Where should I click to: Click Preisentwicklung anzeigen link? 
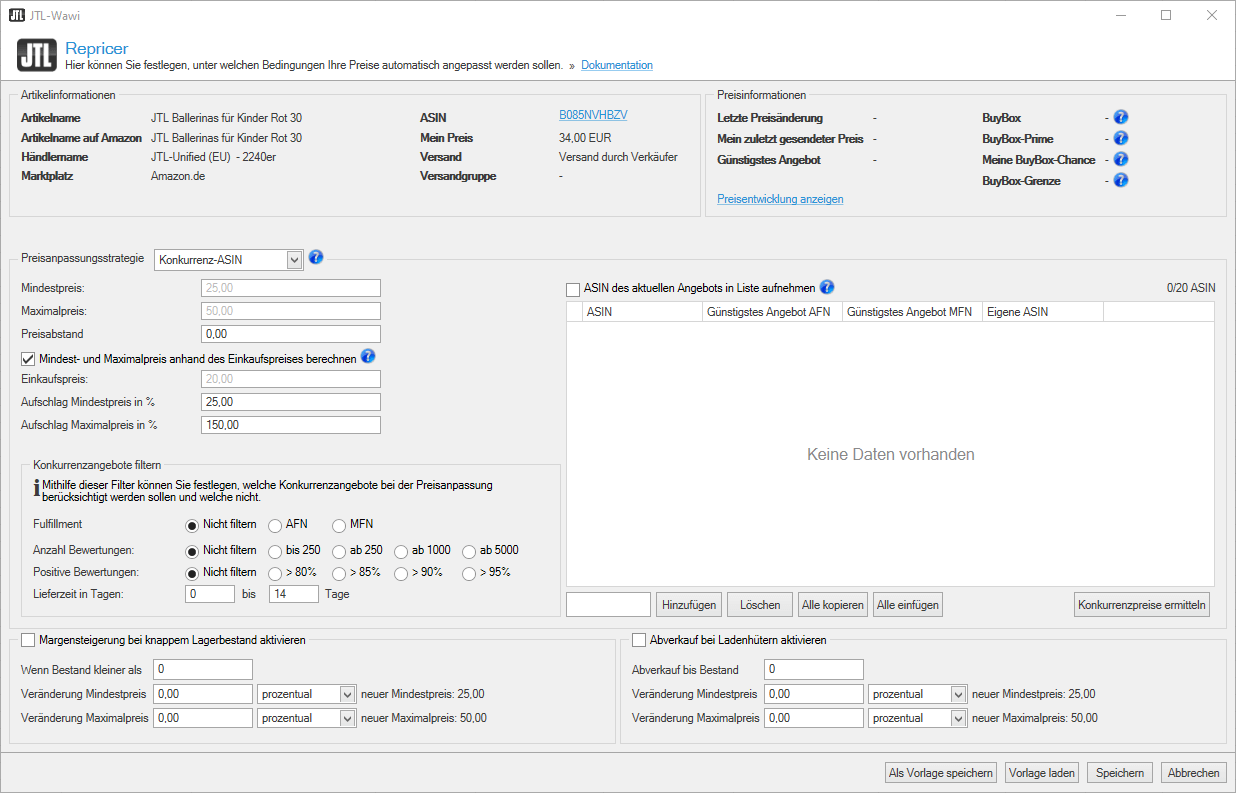[780, 199]
